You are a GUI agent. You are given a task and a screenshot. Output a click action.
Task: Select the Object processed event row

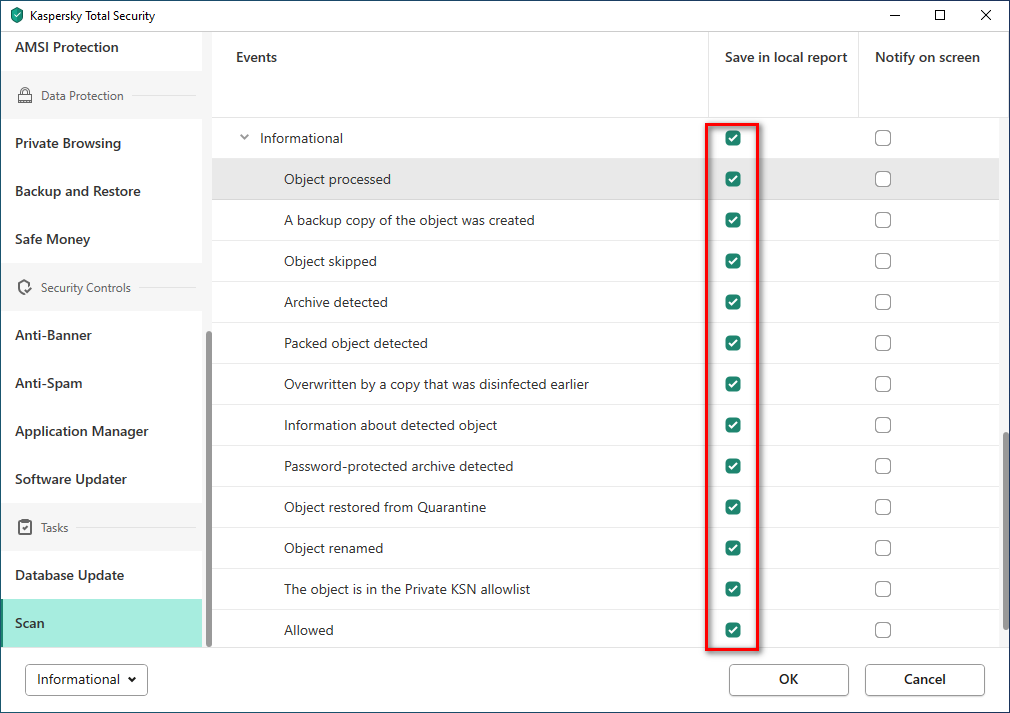tap(605, 179)
